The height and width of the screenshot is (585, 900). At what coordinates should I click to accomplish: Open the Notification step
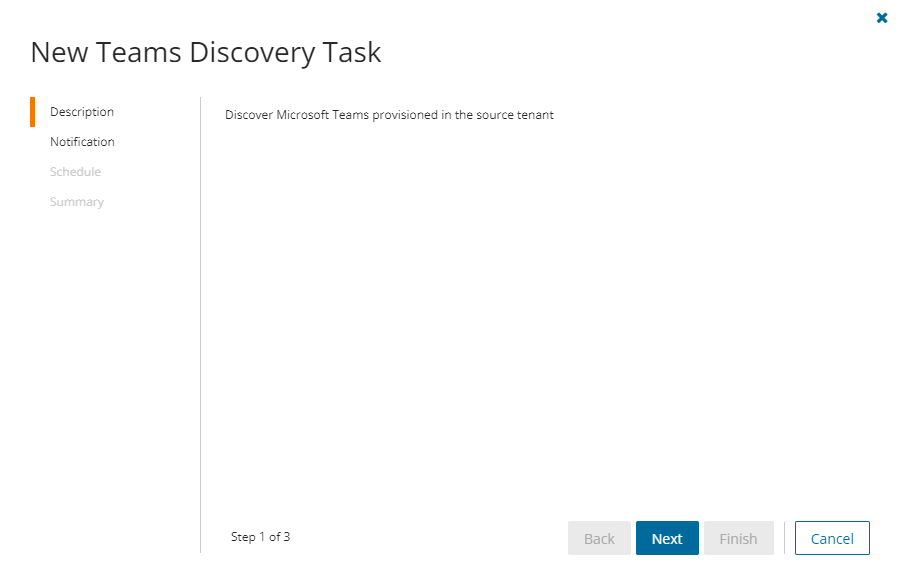82,142
